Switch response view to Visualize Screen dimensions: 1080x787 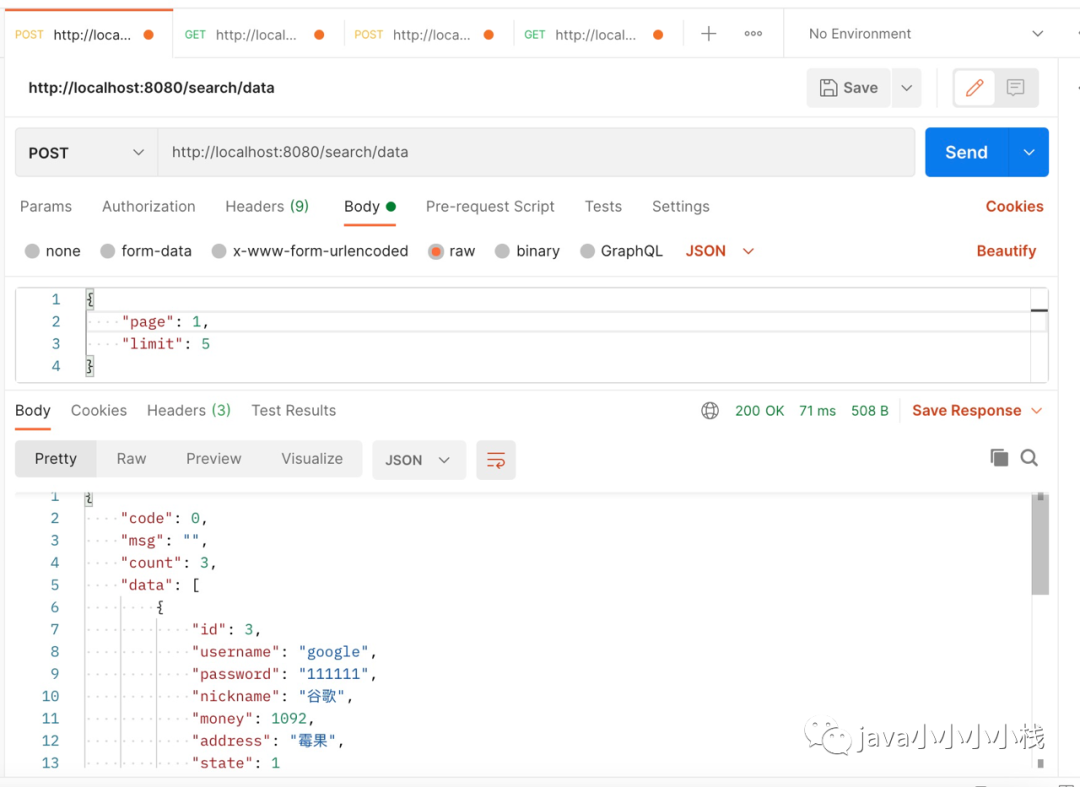click(x=312, y=459)
